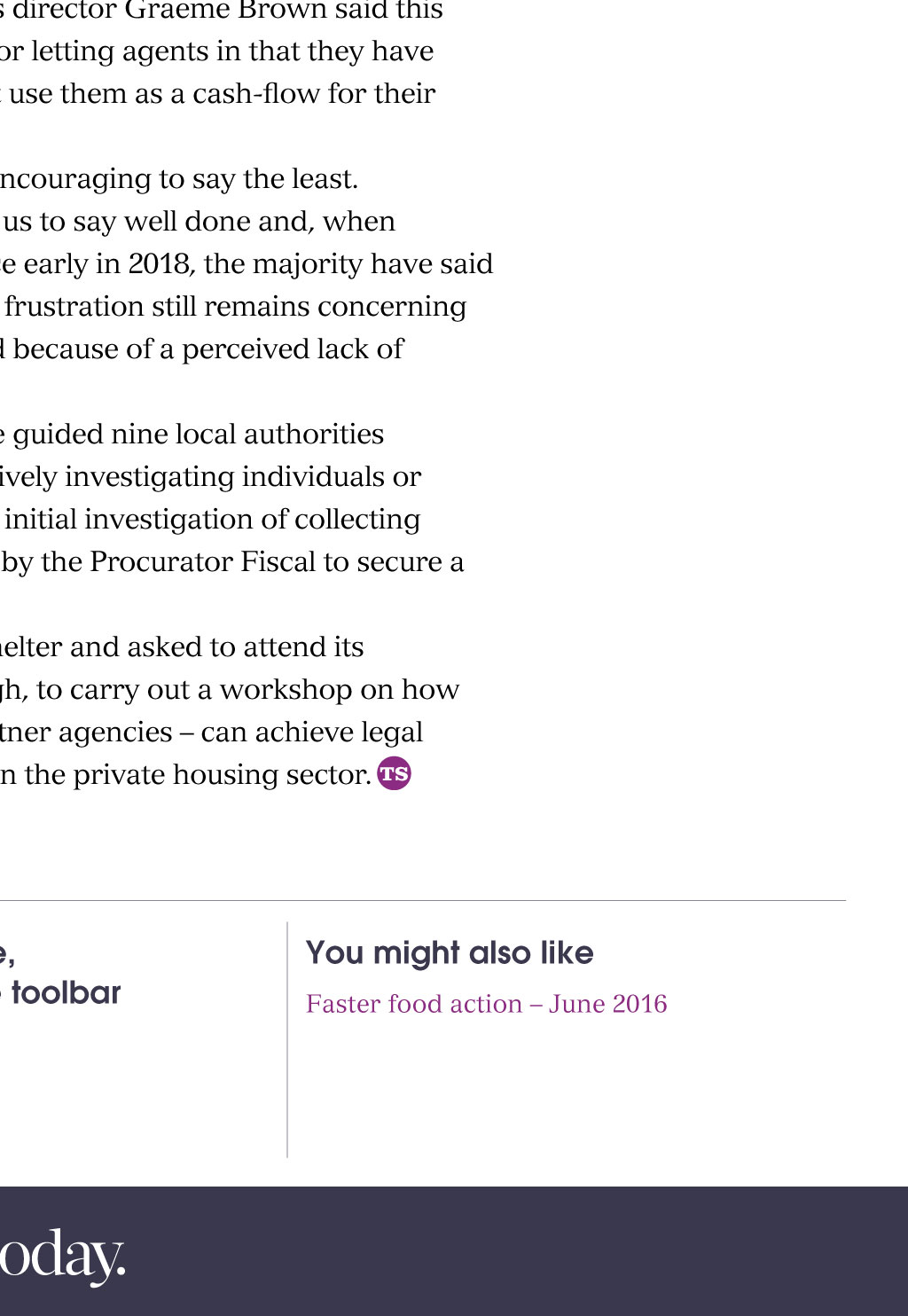Click the line "initial investigation of collecting"
The width and height of the screenshot is (908, 1316).
[212, 519]
